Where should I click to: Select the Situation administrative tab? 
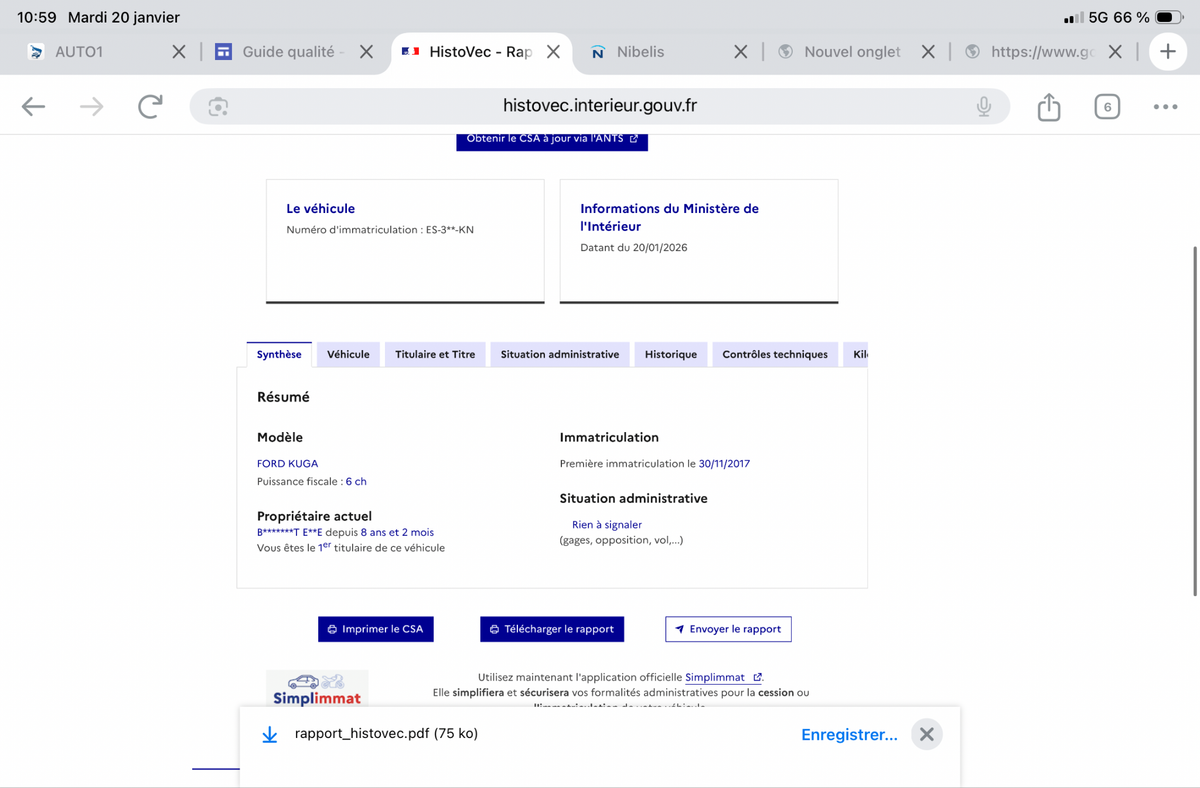[x=559, y=354]
